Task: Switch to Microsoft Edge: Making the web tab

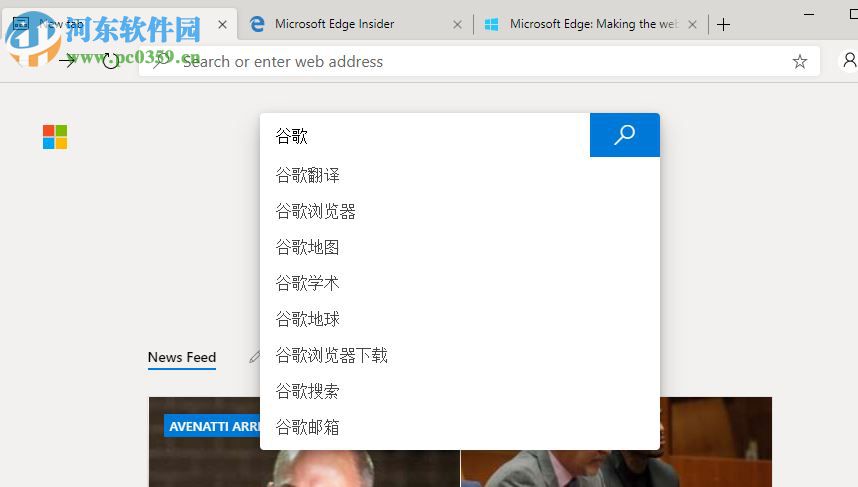Action: (x=590, y=24)
